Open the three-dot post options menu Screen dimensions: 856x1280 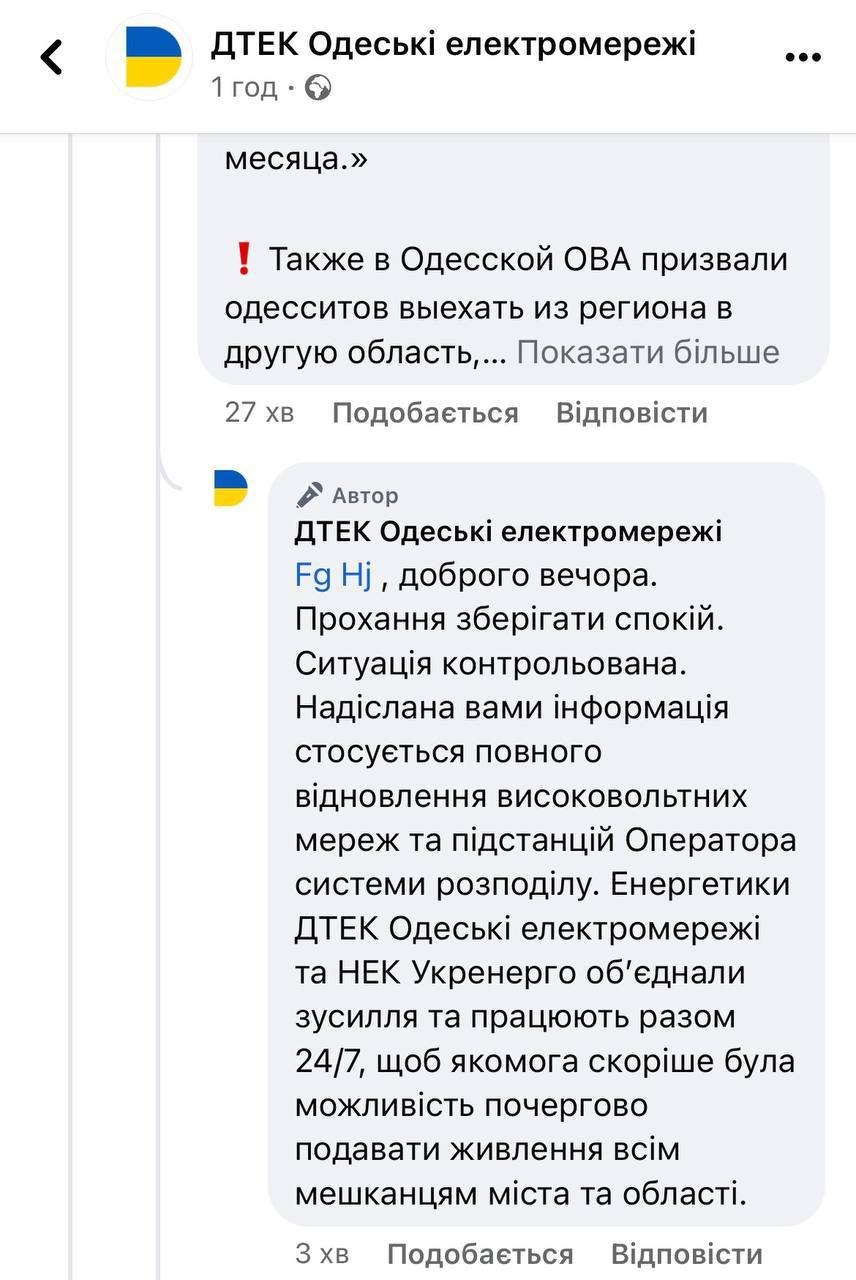(803, 58)
